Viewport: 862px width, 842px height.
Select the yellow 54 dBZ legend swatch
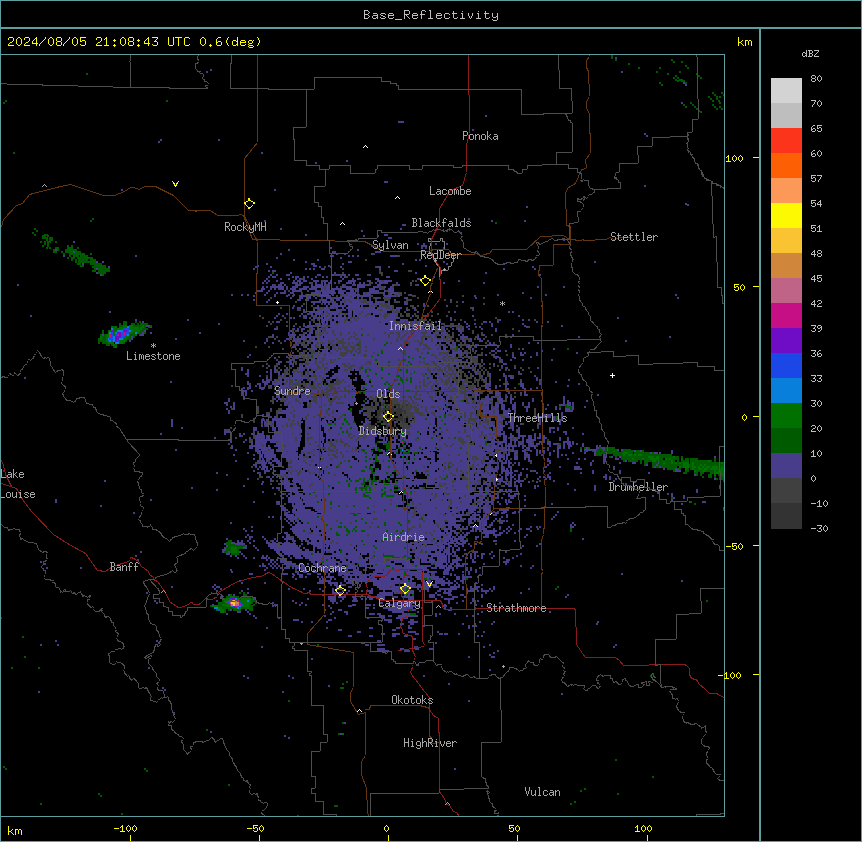click(x=786, y=215)
